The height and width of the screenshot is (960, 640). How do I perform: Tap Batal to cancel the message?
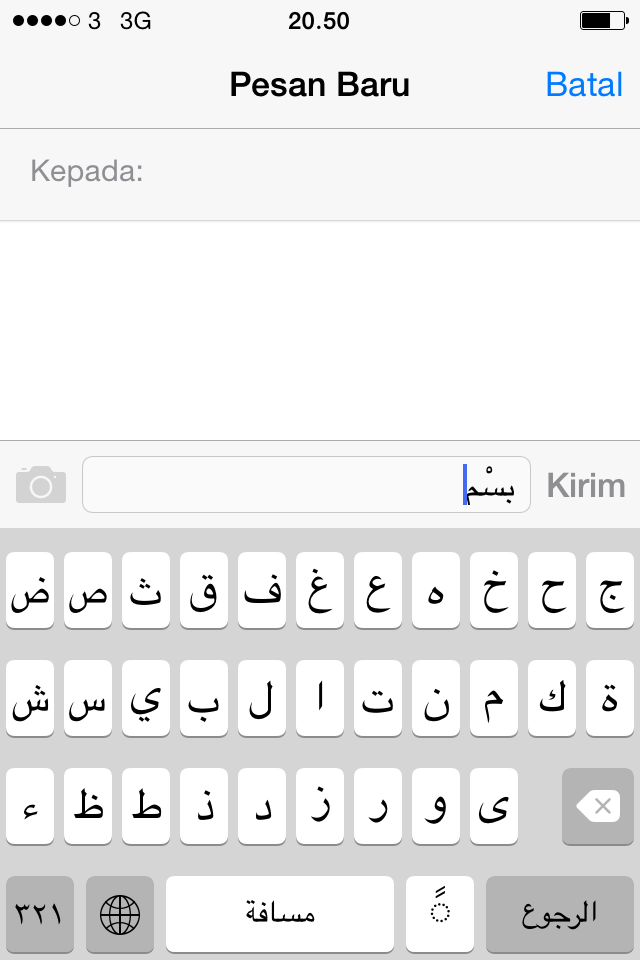[584, 85]
